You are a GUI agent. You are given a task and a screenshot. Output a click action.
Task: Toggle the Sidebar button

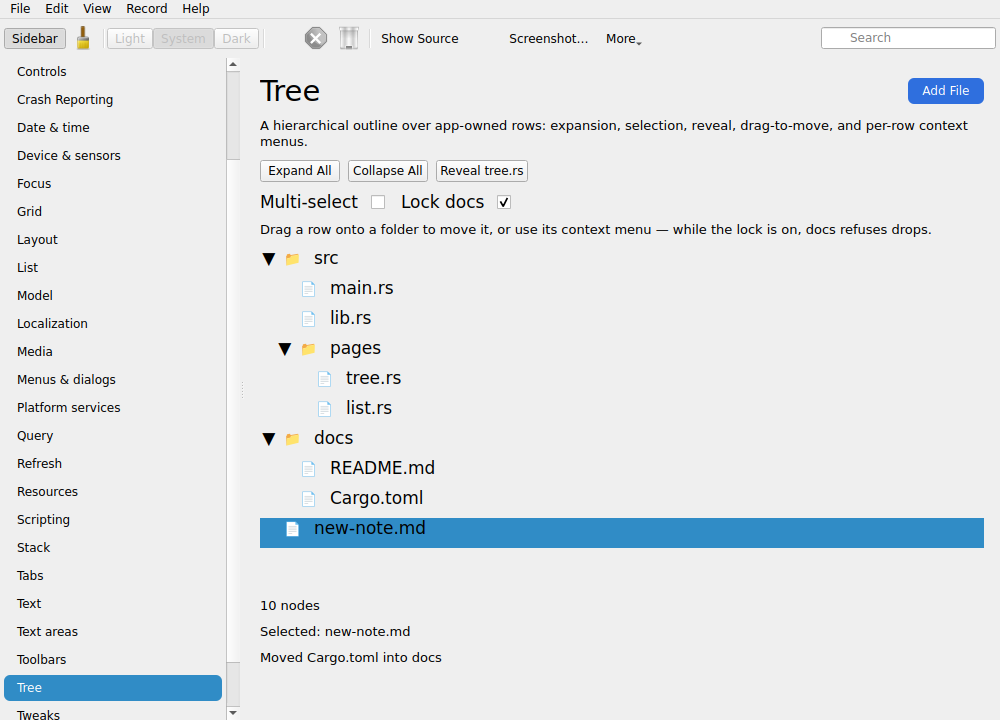click(35, 38)
